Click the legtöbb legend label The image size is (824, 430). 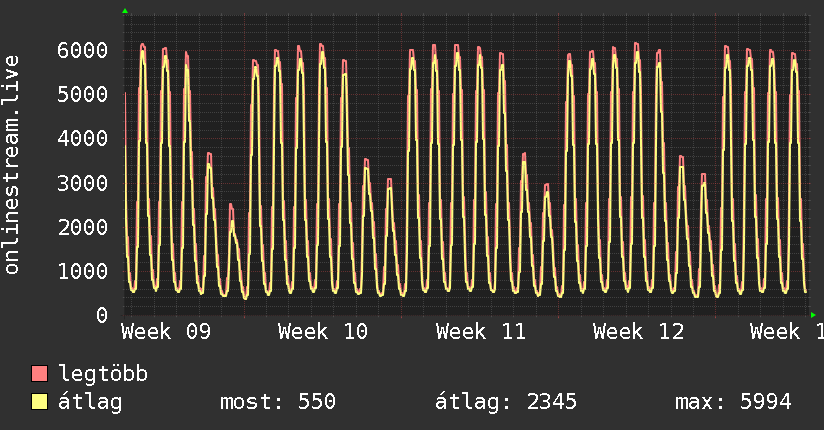coord(103,374)
